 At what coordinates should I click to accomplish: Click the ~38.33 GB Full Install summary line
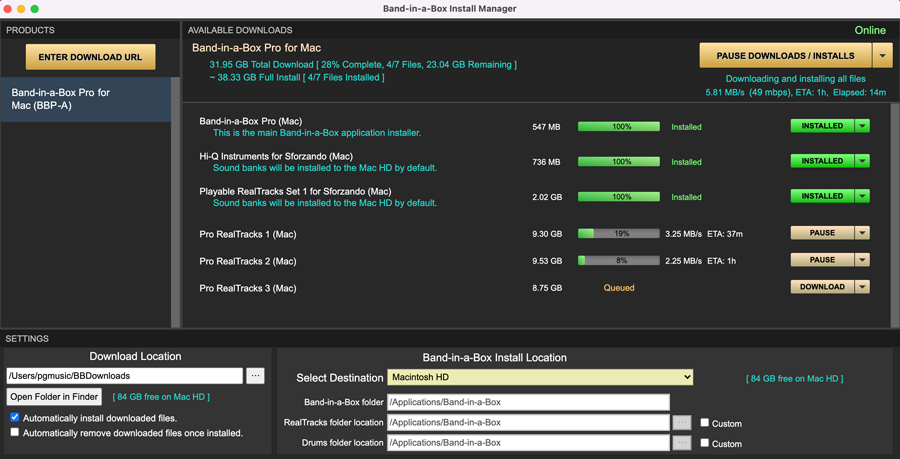point(297,77)
